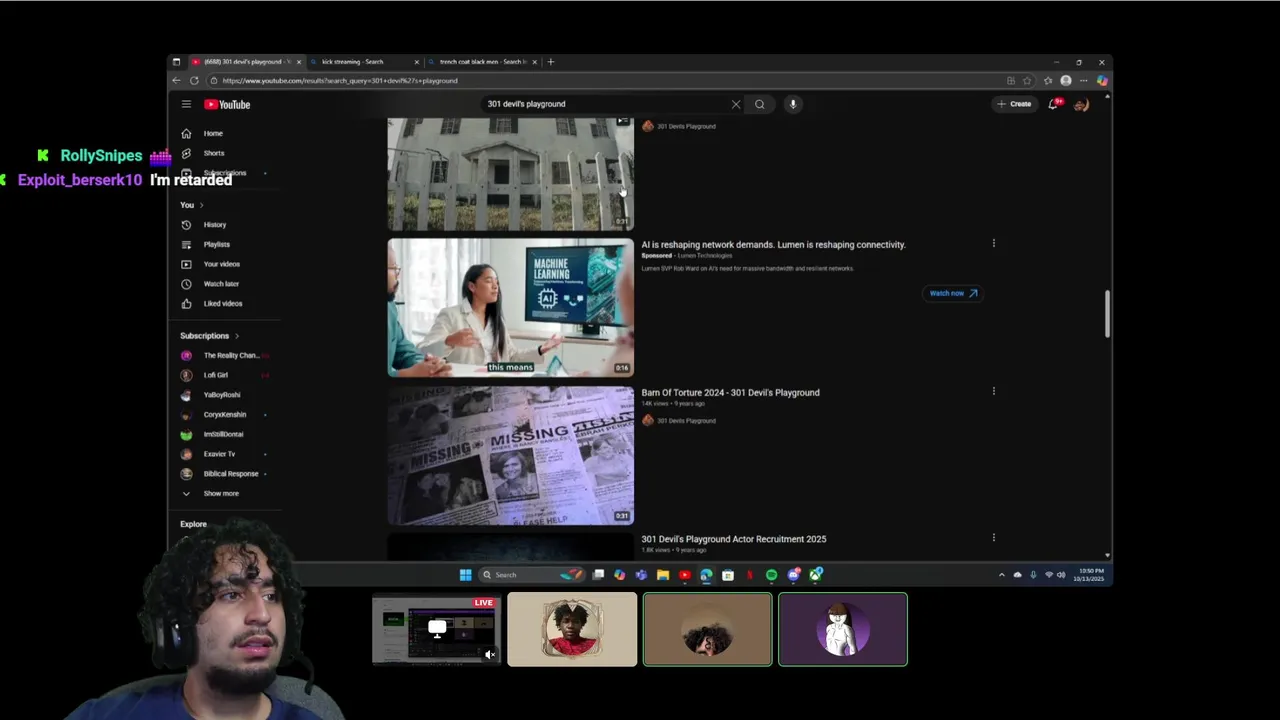Screen dimensions: 1280x720
Task: Open the Copilot icon in the browser toolbar
Action: (x=1101, y=81)
